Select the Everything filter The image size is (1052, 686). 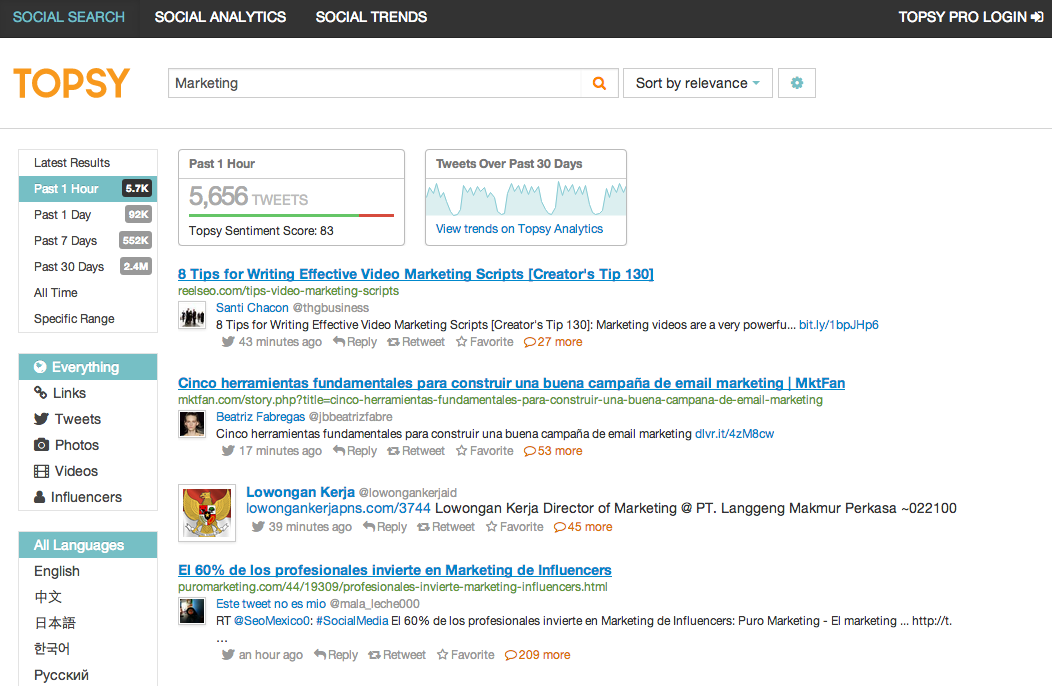88,367
